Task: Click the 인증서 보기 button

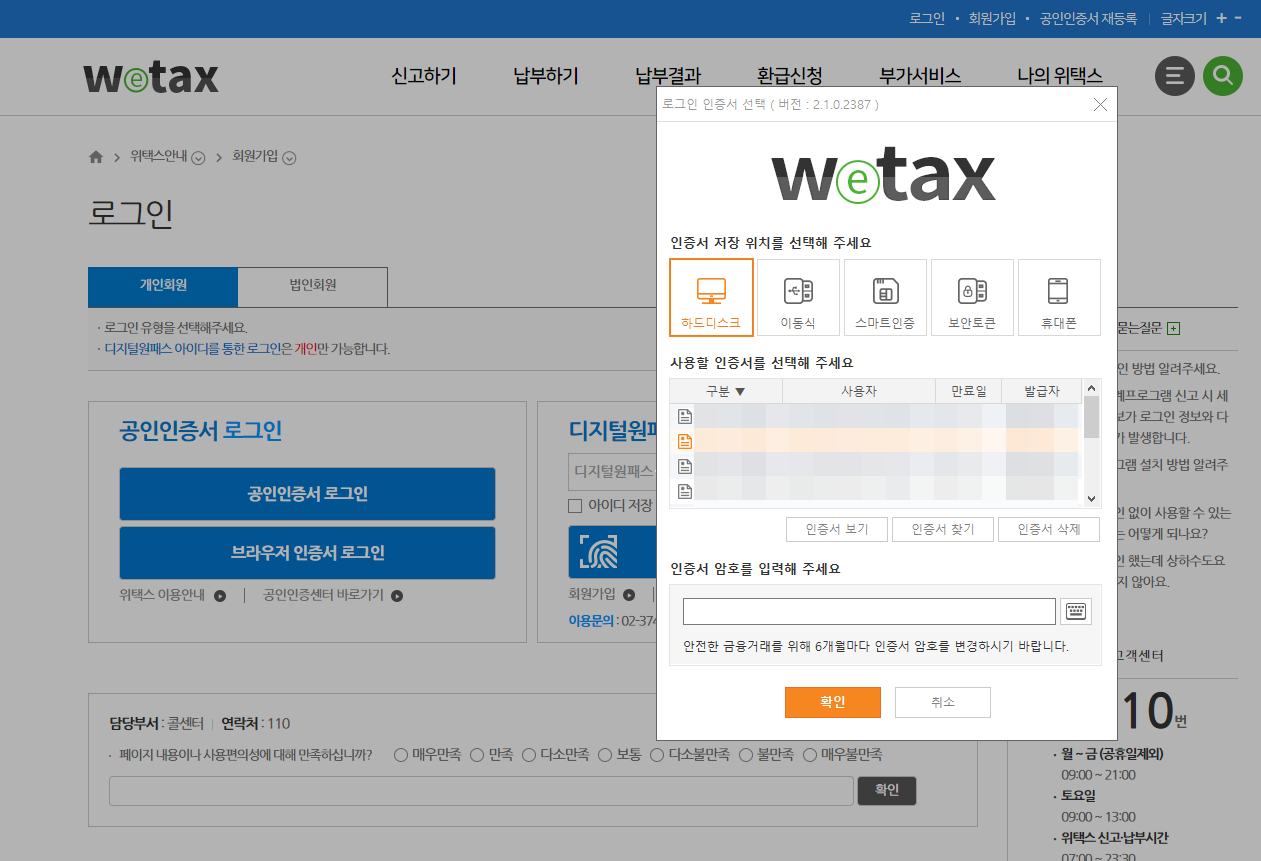Action: pyautogui.click(x=837, y=529)
